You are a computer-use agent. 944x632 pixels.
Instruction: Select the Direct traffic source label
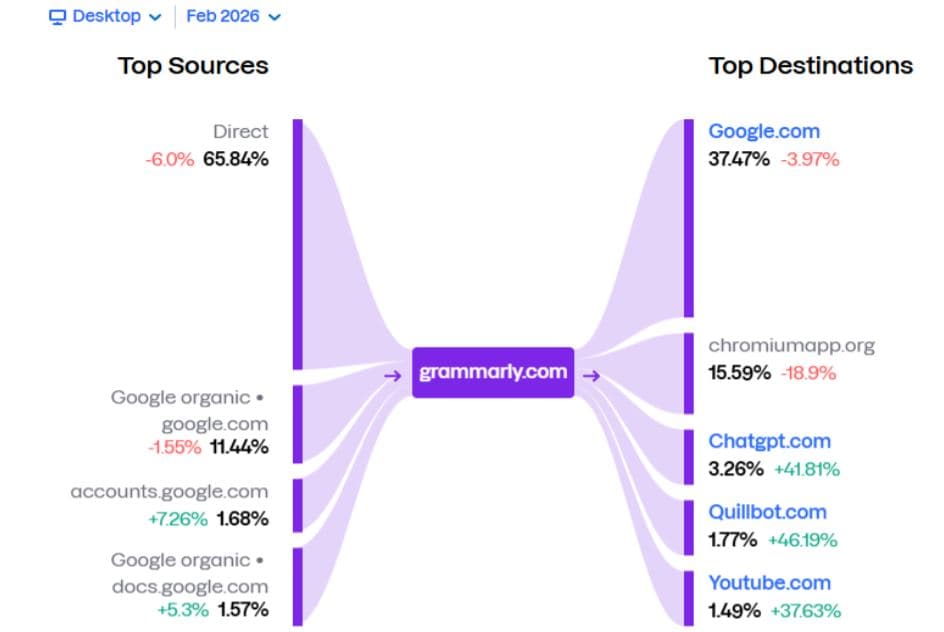243,131
